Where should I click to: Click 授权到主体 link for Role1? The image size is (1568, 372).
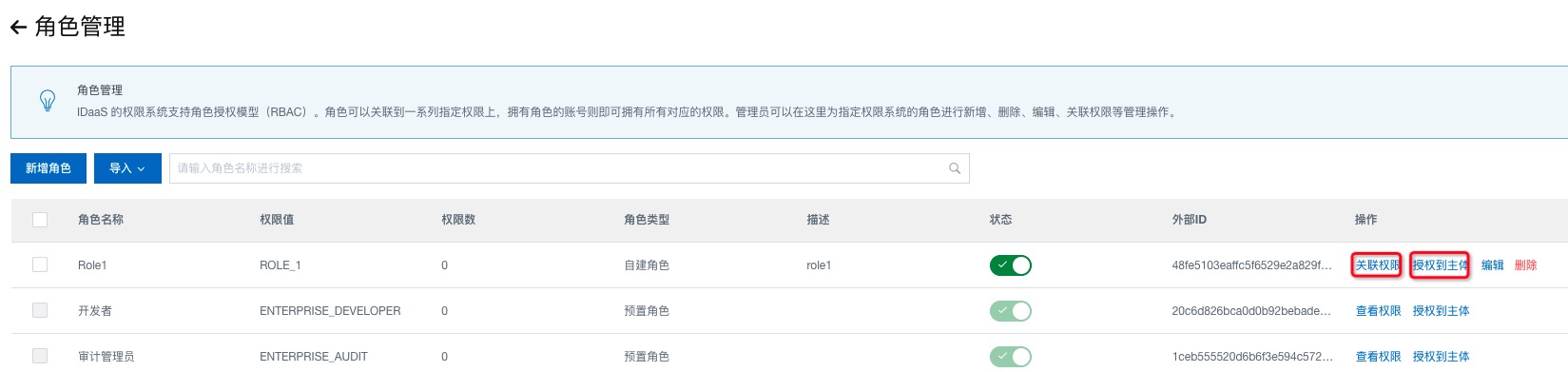(1441, 265)
